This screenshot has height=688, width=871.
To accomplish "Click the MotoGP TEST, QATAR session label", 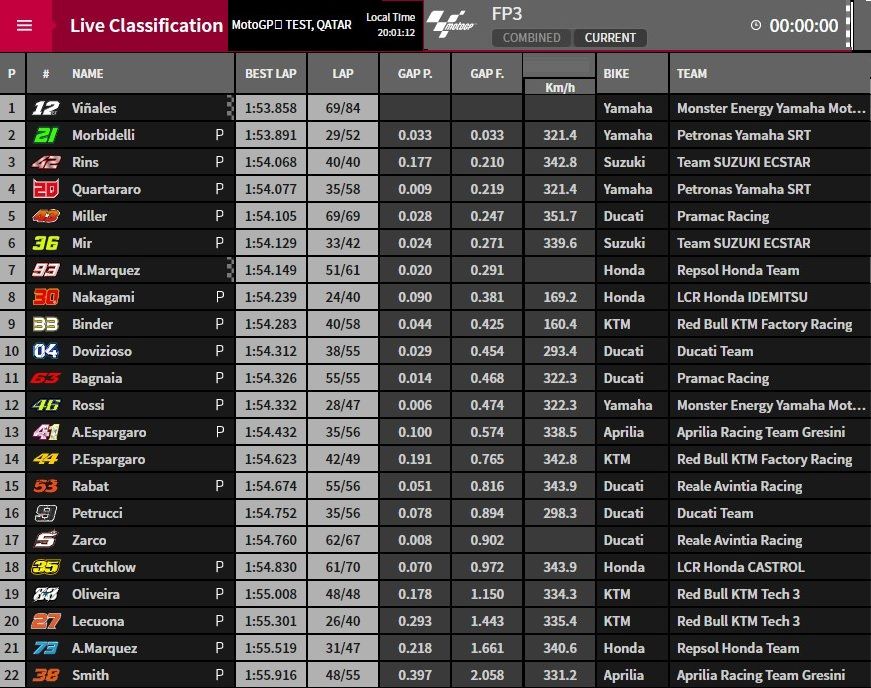I will click(x=292, y=25).
